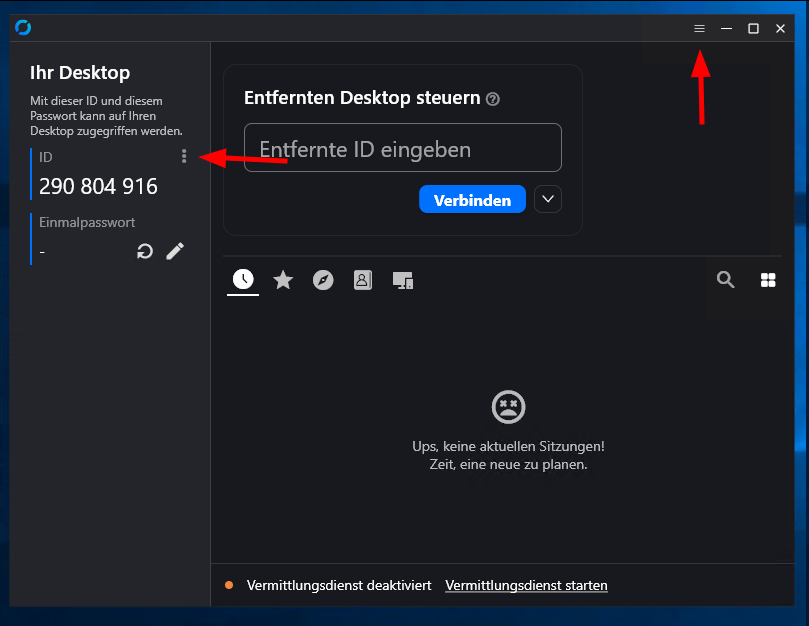Toggle the grid view layout icon

[x=768, y=280]
